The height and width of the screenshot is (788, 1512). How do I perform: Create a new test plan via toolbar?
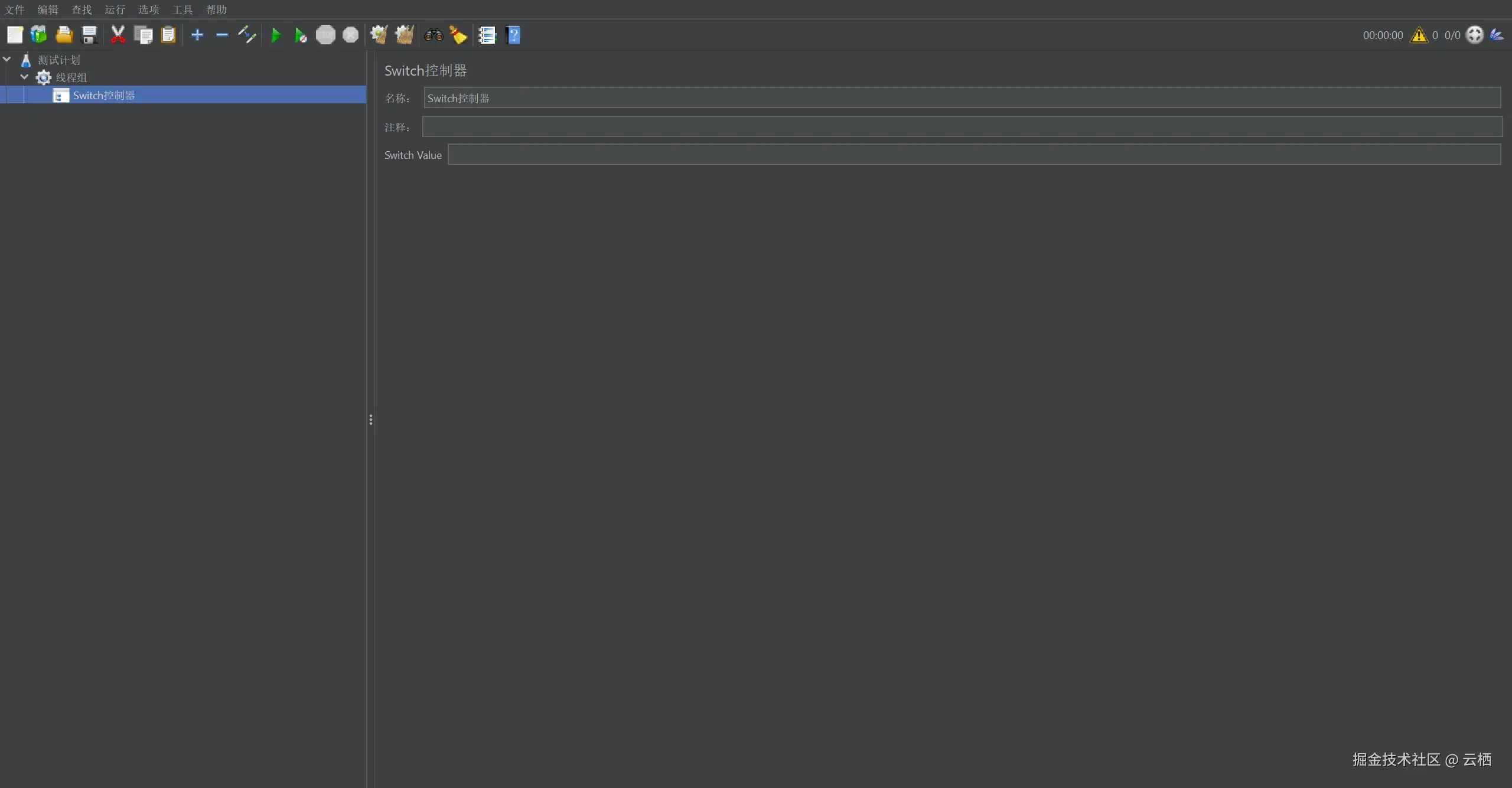[x=15, y=35]
